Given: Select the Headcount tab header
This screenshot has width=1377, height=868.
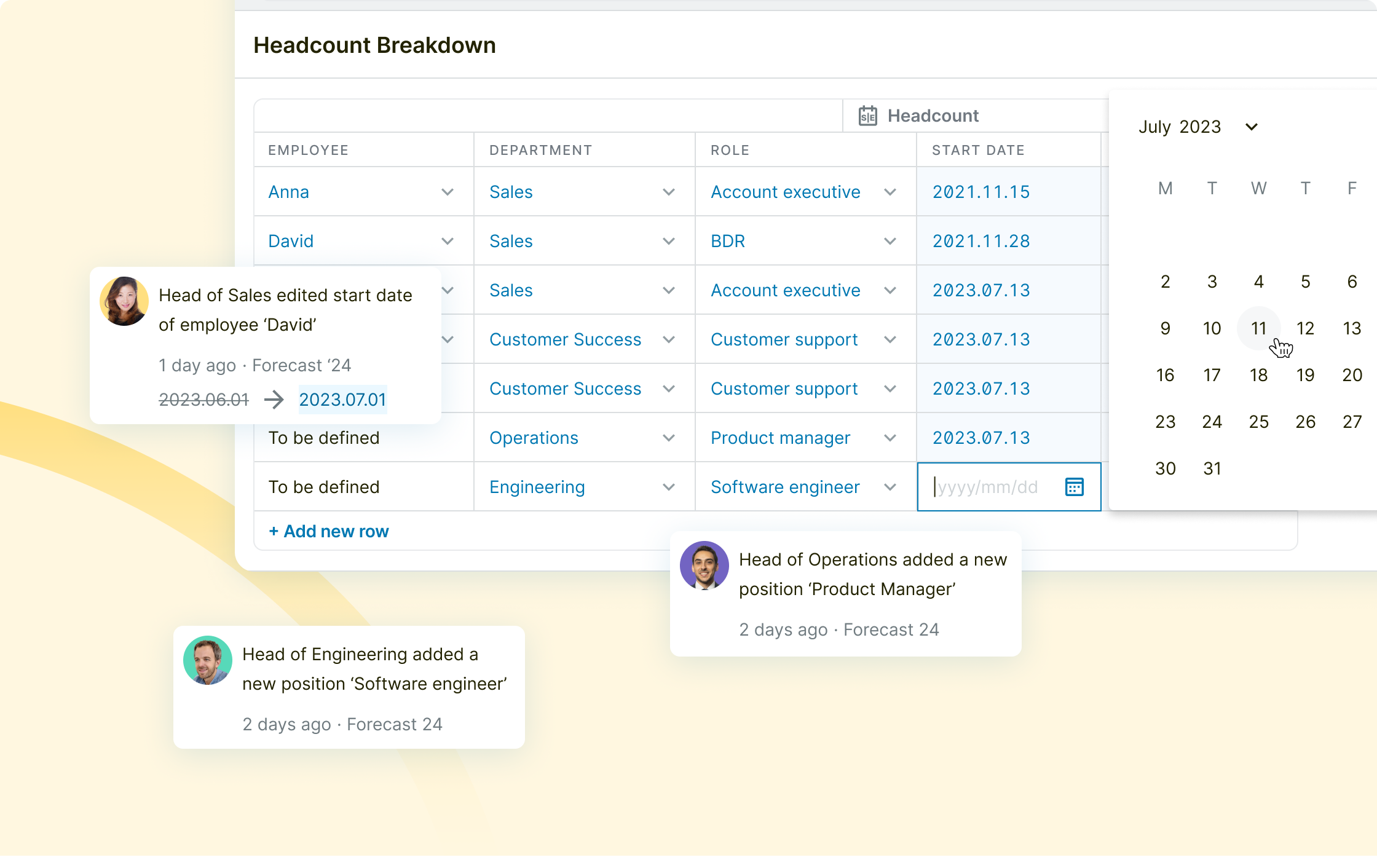Looking at the screenshot, I should click(933, 116).
